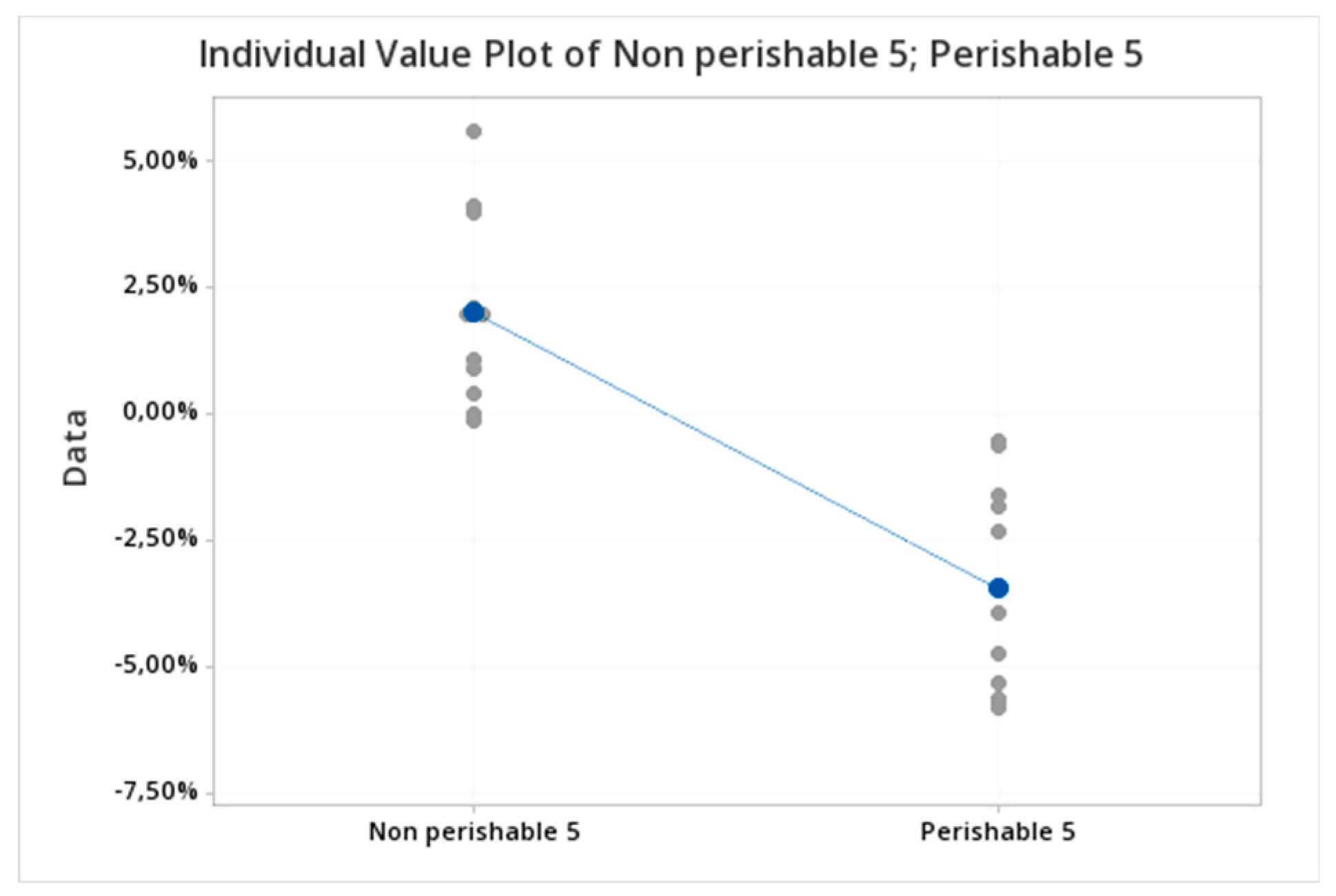Click the "Data" y-axis label
Image resolution: width=1336 pixels, height=896 pixels.
[x=76, y=448]
